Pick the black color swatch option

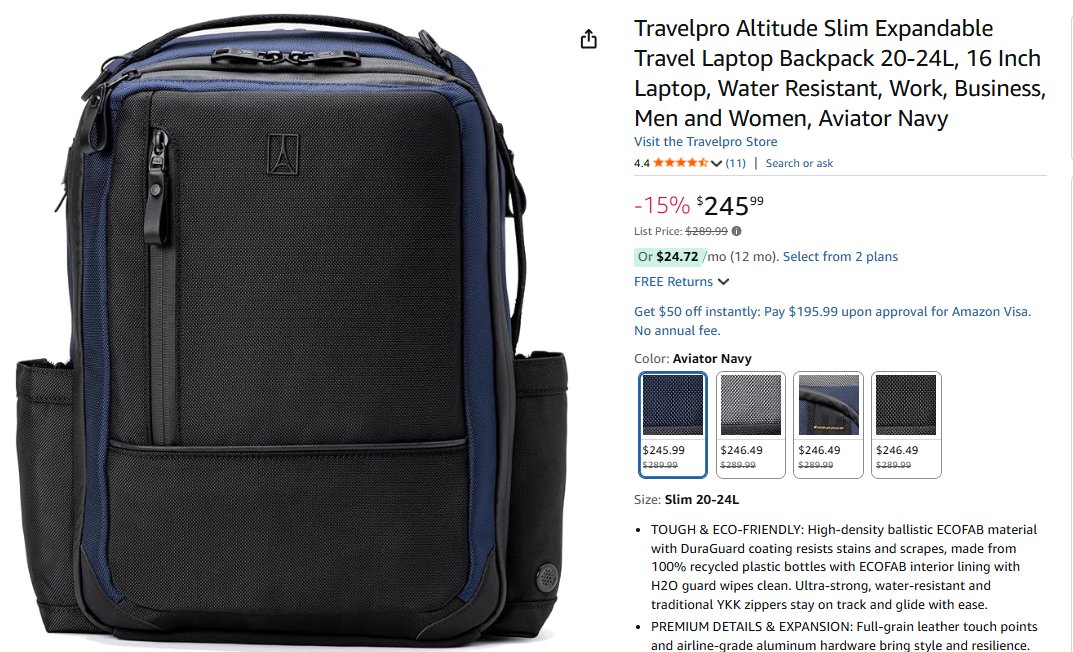tap(906, 424)
